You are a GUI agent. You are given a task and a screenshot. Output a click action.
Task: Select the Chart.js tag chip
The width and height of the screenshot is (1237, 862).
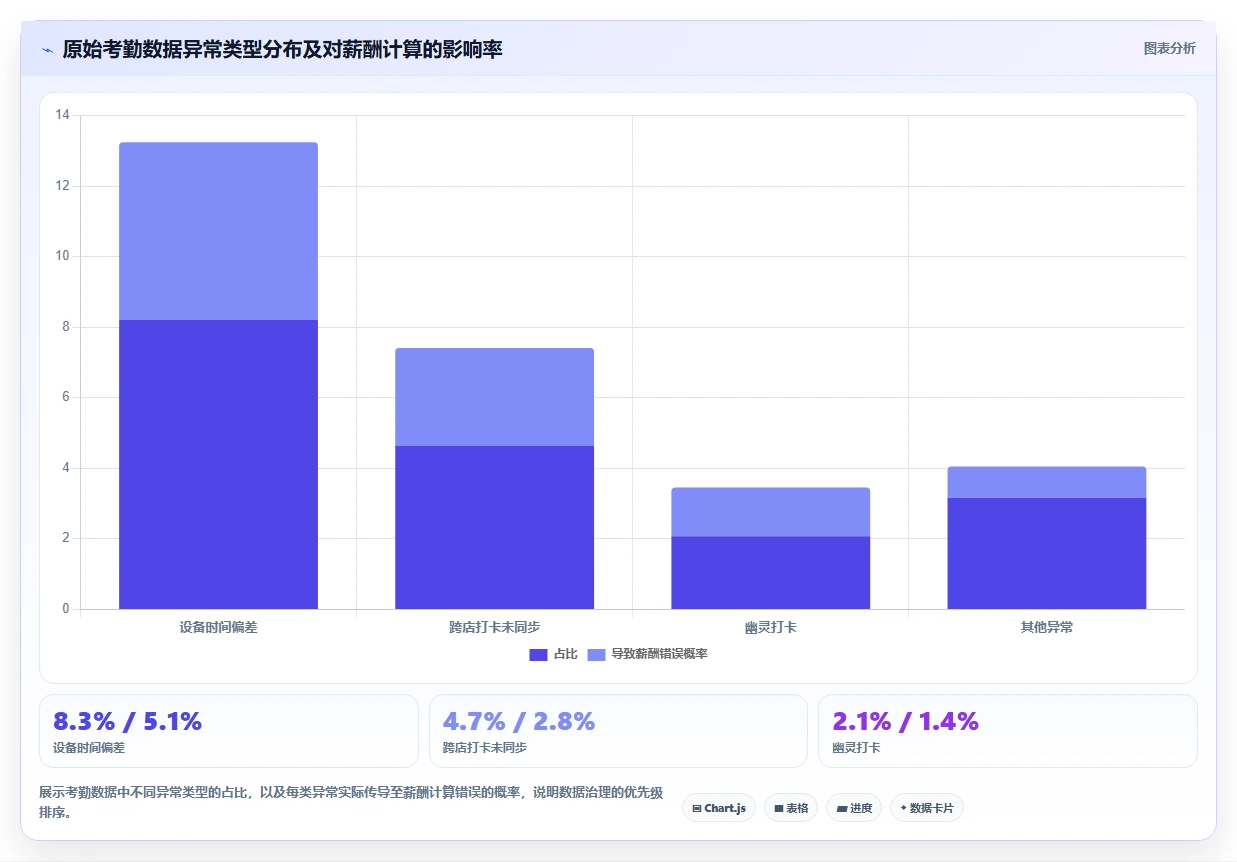(x=719, y=808)
